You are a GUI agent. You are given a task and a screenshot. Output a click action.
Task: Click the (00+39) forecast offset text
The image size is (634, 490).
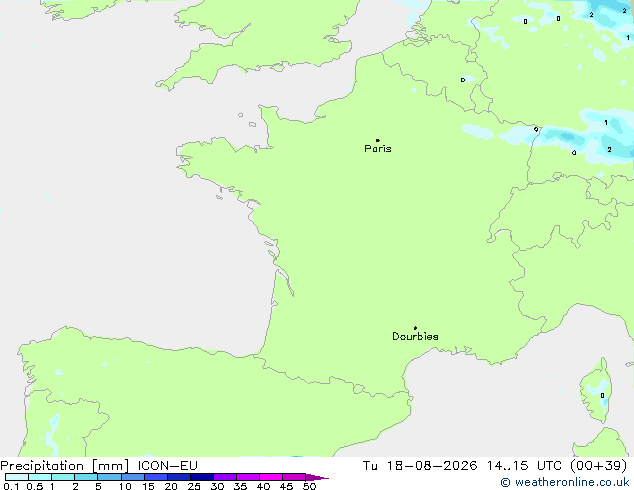coord(599,466)
